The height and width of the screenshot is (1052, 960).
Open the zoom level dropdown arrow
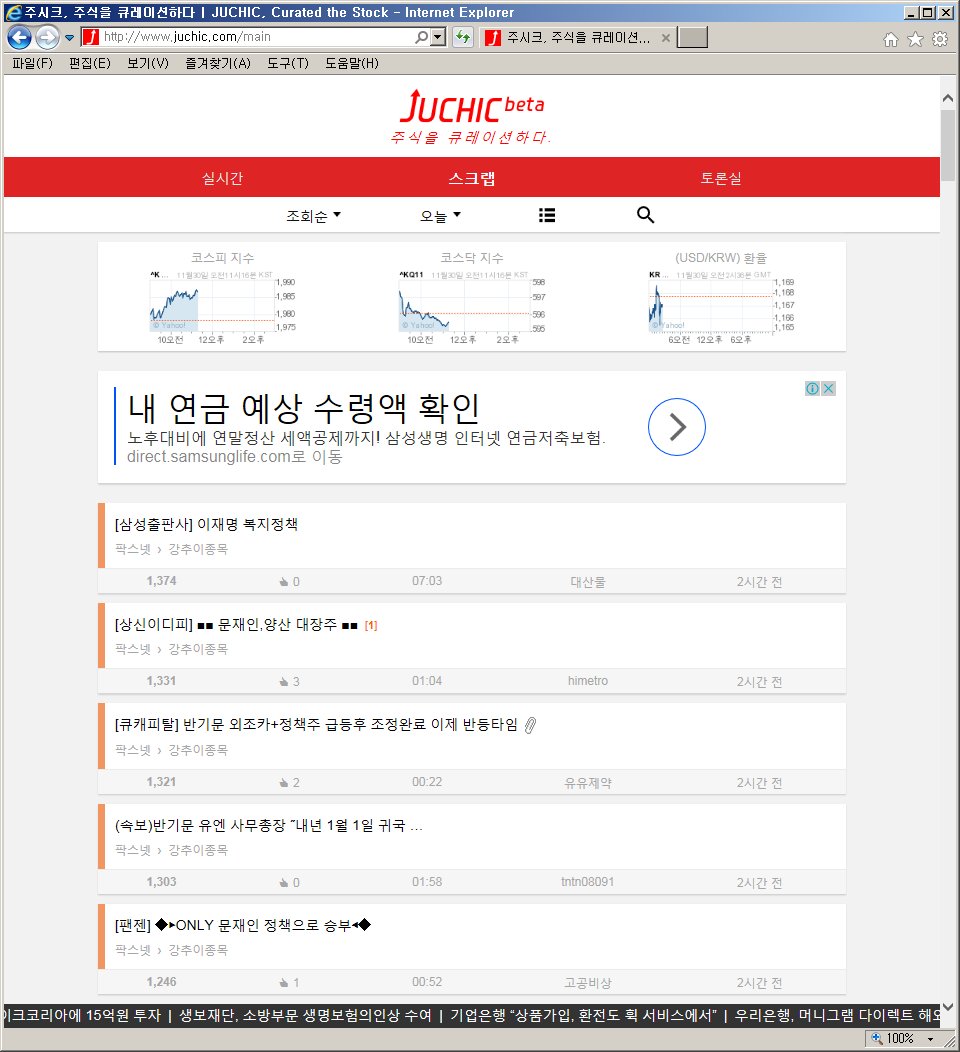(930, 1039)
